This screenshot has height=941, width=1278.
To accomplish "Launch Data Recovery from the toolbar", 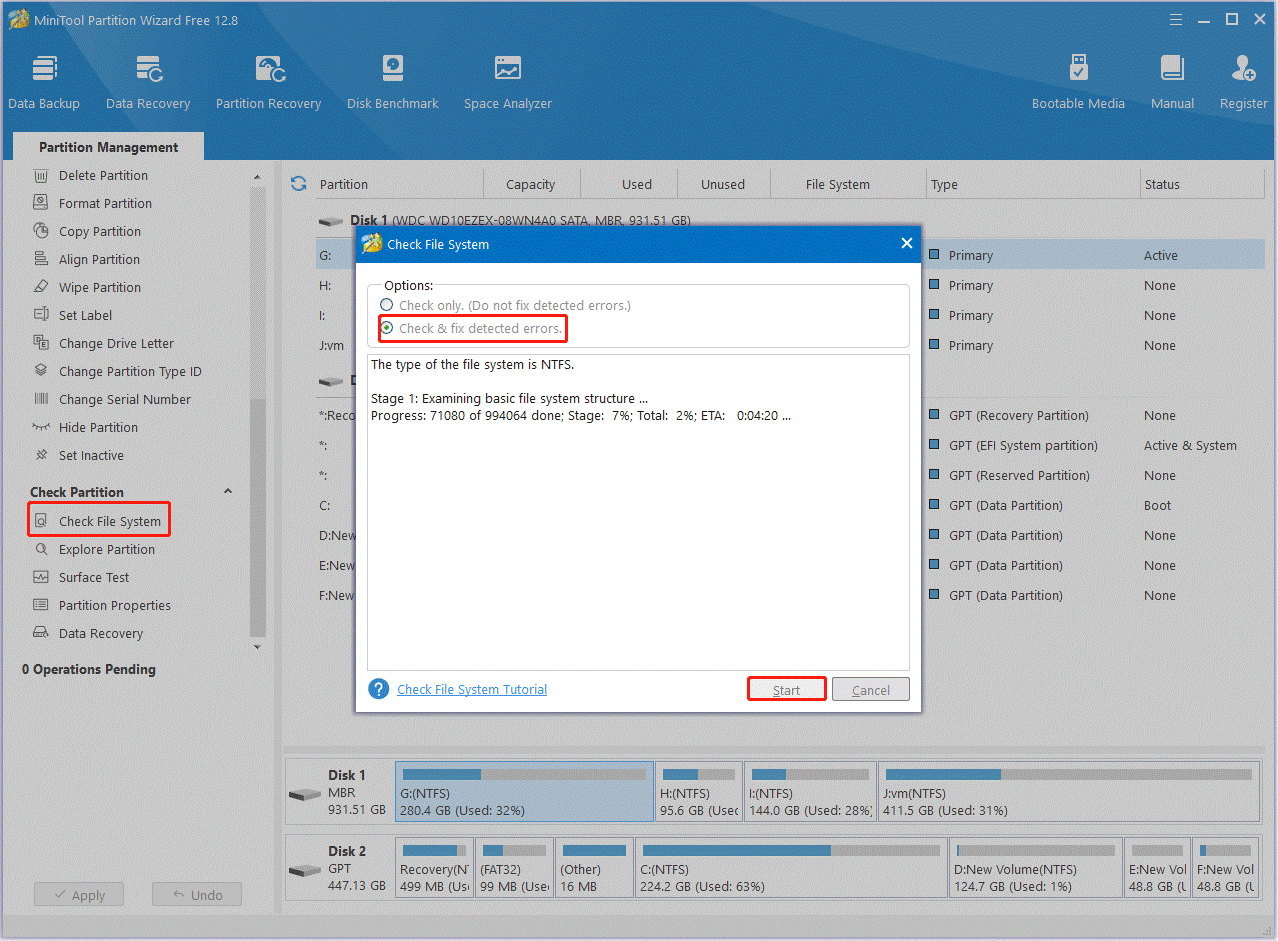I will [148, 80].
